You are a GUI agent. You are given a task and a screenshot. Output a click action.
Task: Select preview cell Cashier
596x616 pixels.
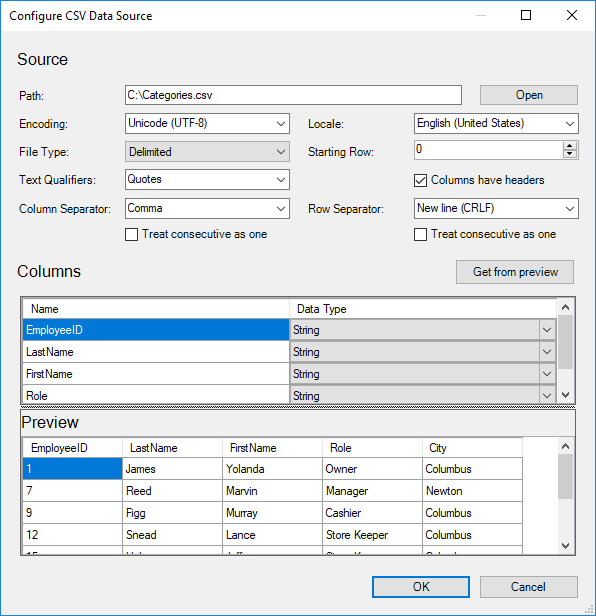372,513
